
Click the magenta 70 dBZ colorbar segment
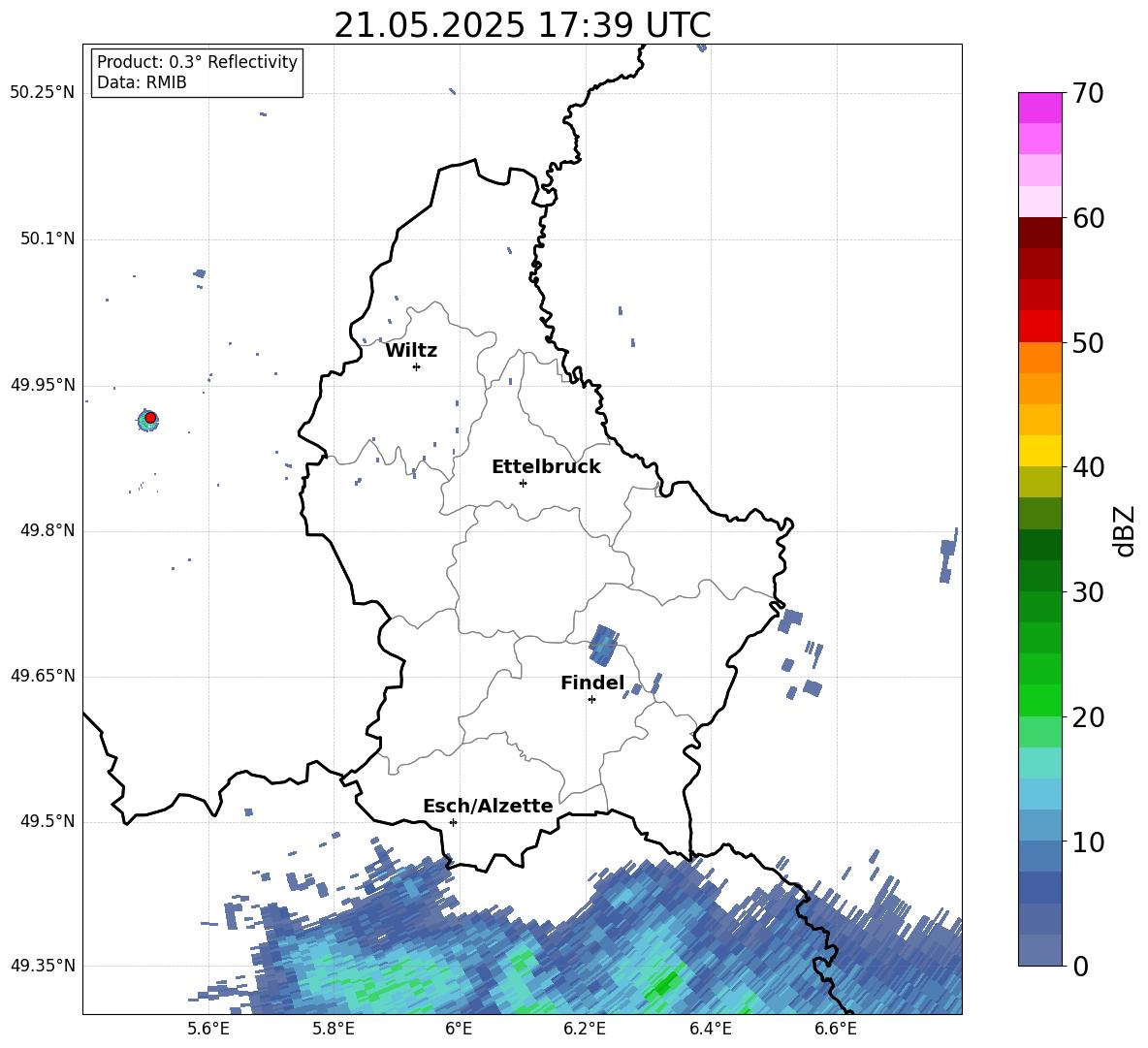(x=1039, y=108)
